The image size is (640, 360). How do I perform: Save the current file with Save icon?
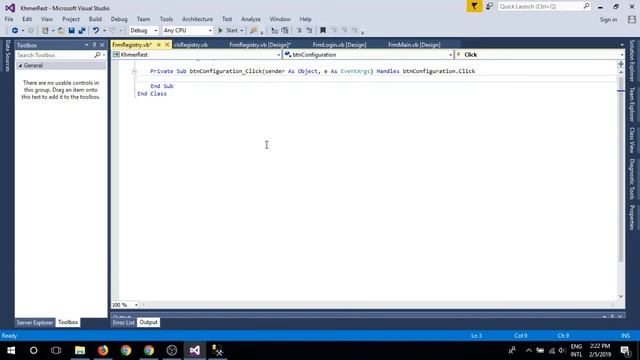(71, 31)
